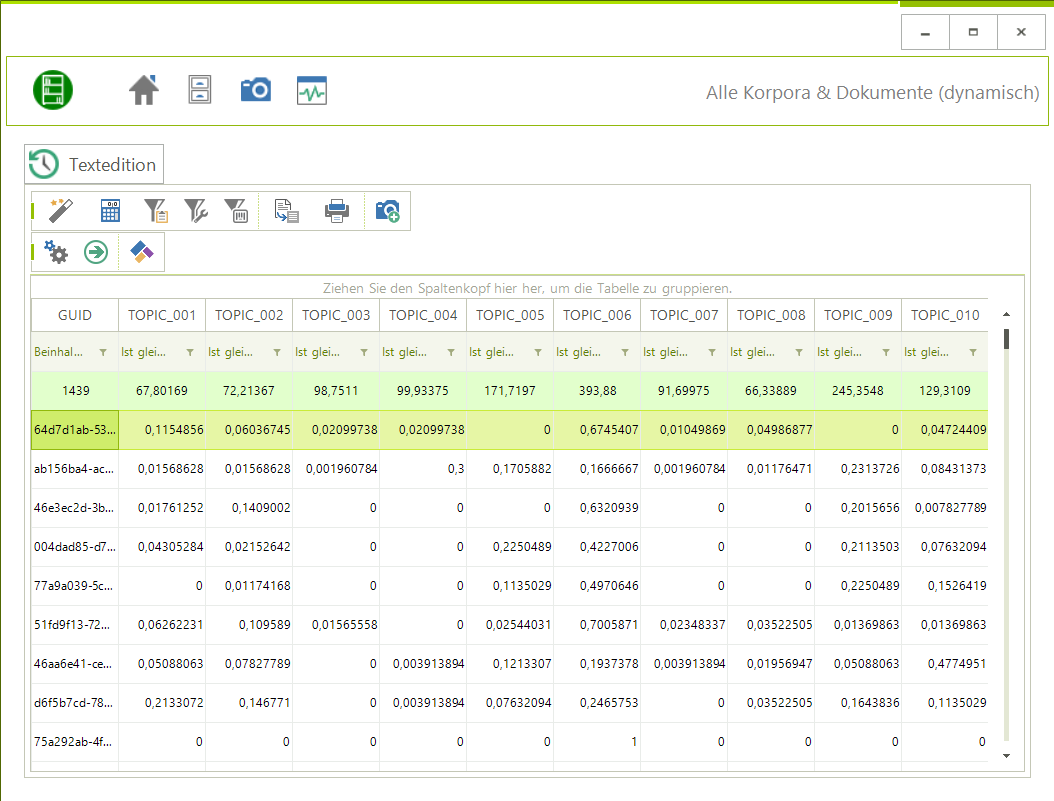
Task: Open the archive drawer cabinet icon
Action: (200, 89)
